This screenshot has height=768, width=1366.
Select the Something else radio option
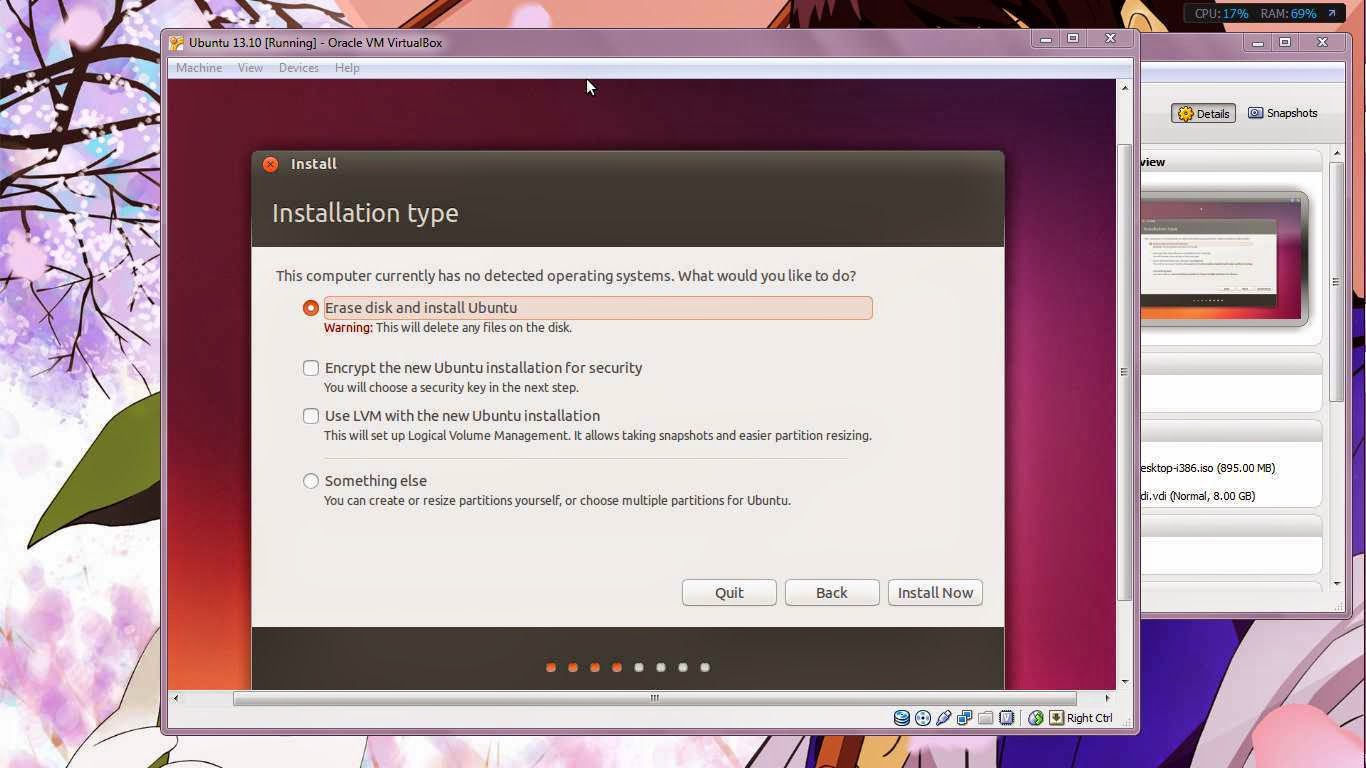[x=311, y=481]
